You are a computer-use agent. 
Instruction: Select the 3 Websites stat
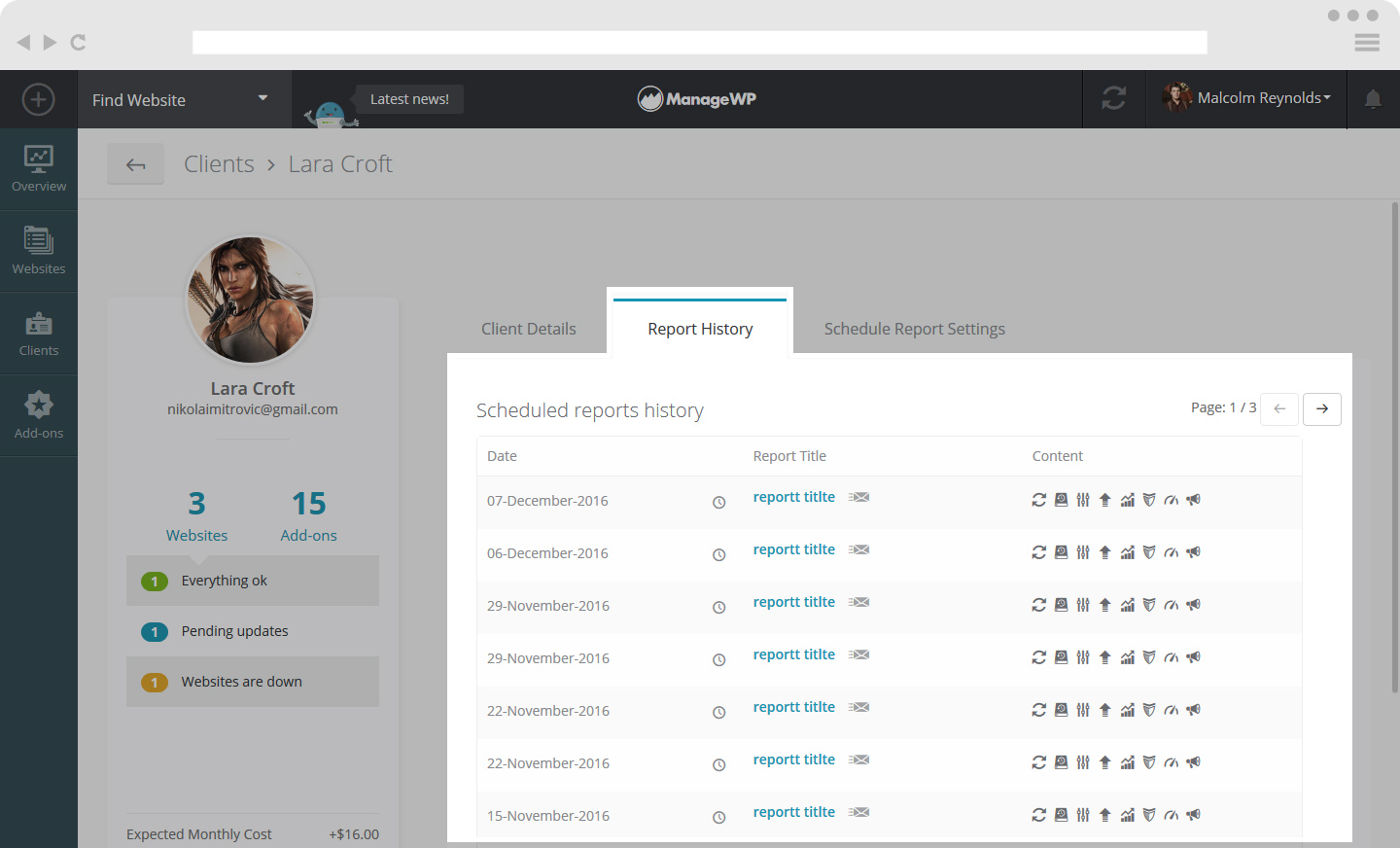tap(196, 515)
